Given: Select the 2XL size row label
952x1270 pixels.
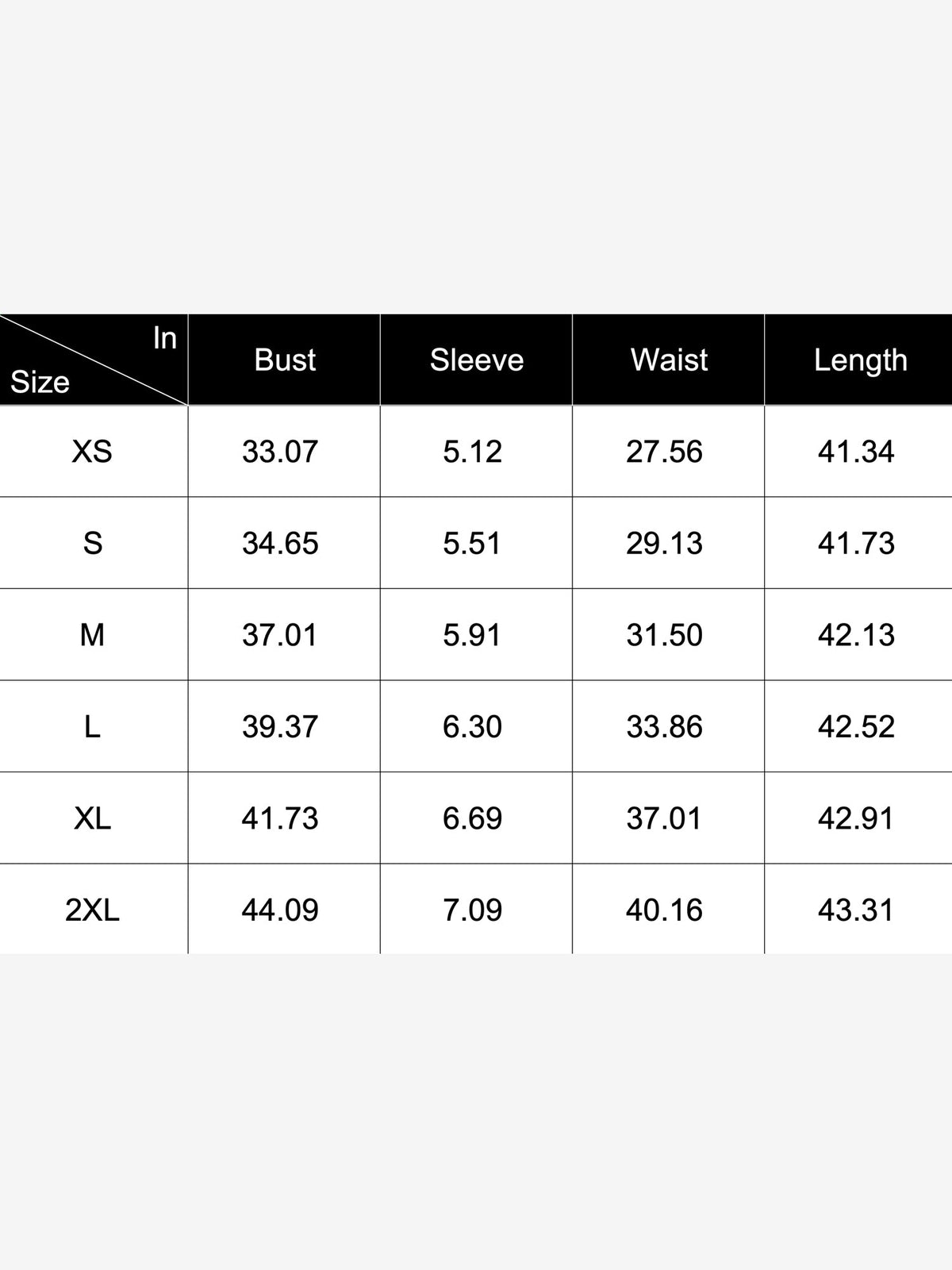Looking at the screenshot, I should tap(92, 910).
